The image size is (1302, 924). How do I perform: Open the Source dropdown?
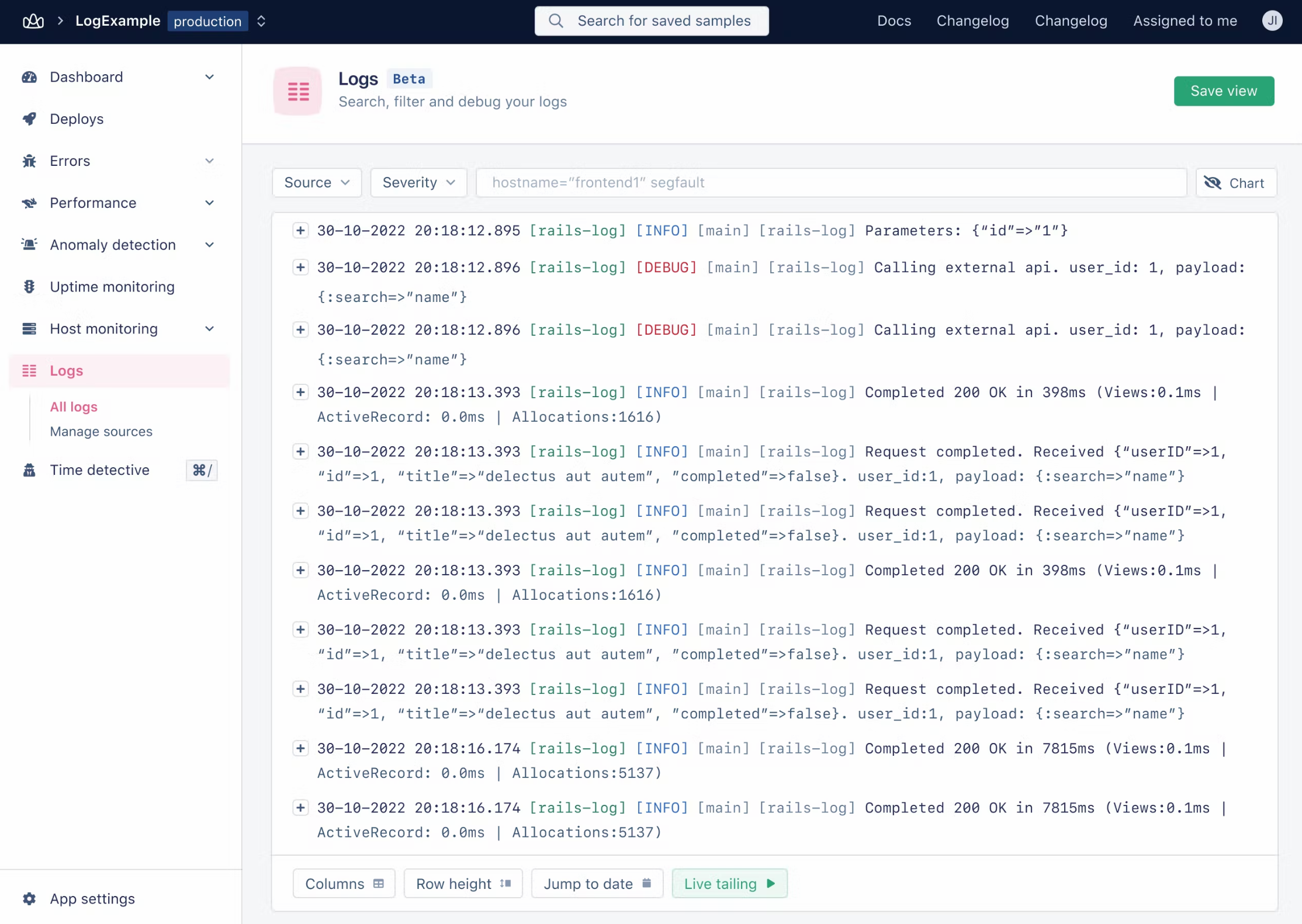coord(317,183)
